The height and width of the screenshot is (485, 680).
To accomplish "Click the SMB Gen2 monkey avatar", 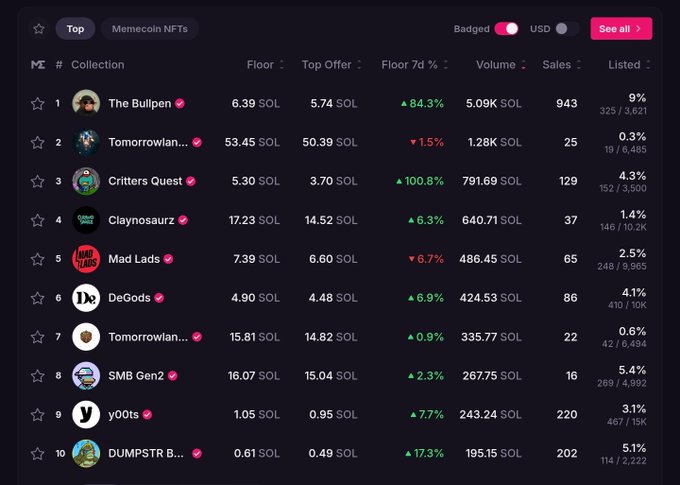I will click(86, 376).
